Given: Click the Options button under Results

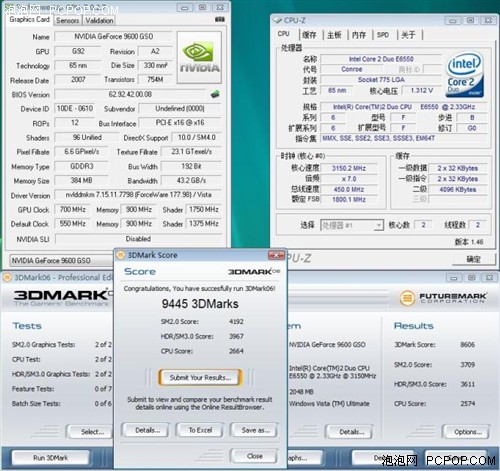Looking at the screenshot, I should point(467,432).
